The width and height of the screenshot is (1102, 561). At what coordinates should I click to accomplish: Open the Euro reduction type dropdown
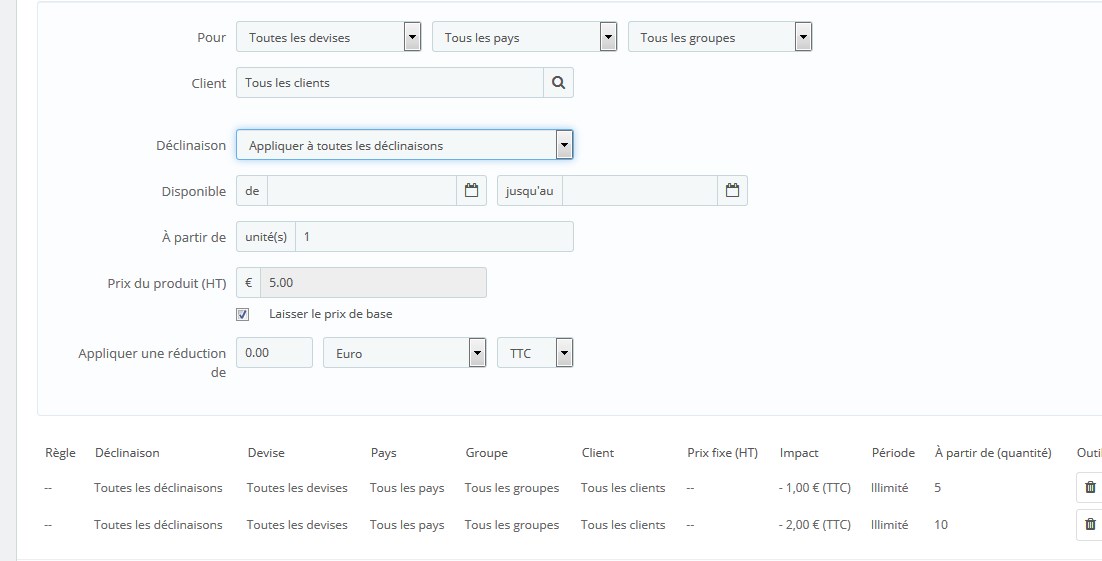pos(405,353)
